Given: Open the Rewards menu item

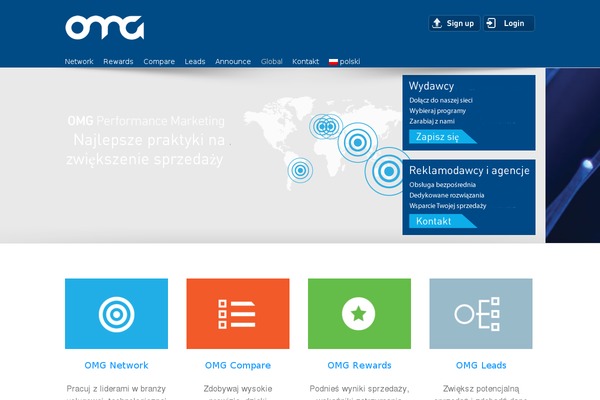Looking at the screenshot, I should 118,62.
